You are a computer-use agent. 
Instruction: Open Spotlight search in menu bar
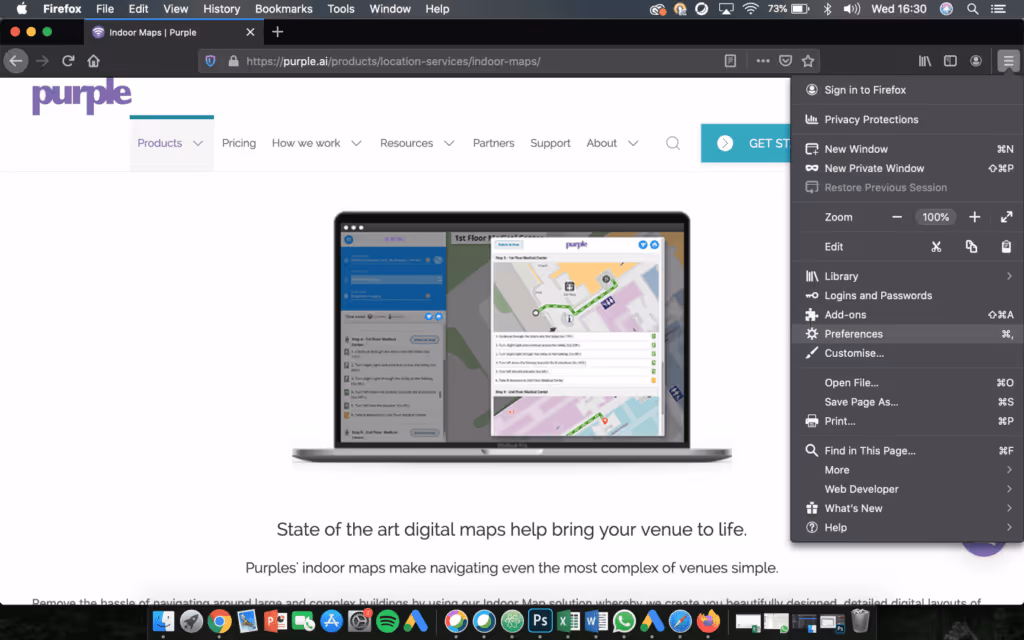point(972,9)
